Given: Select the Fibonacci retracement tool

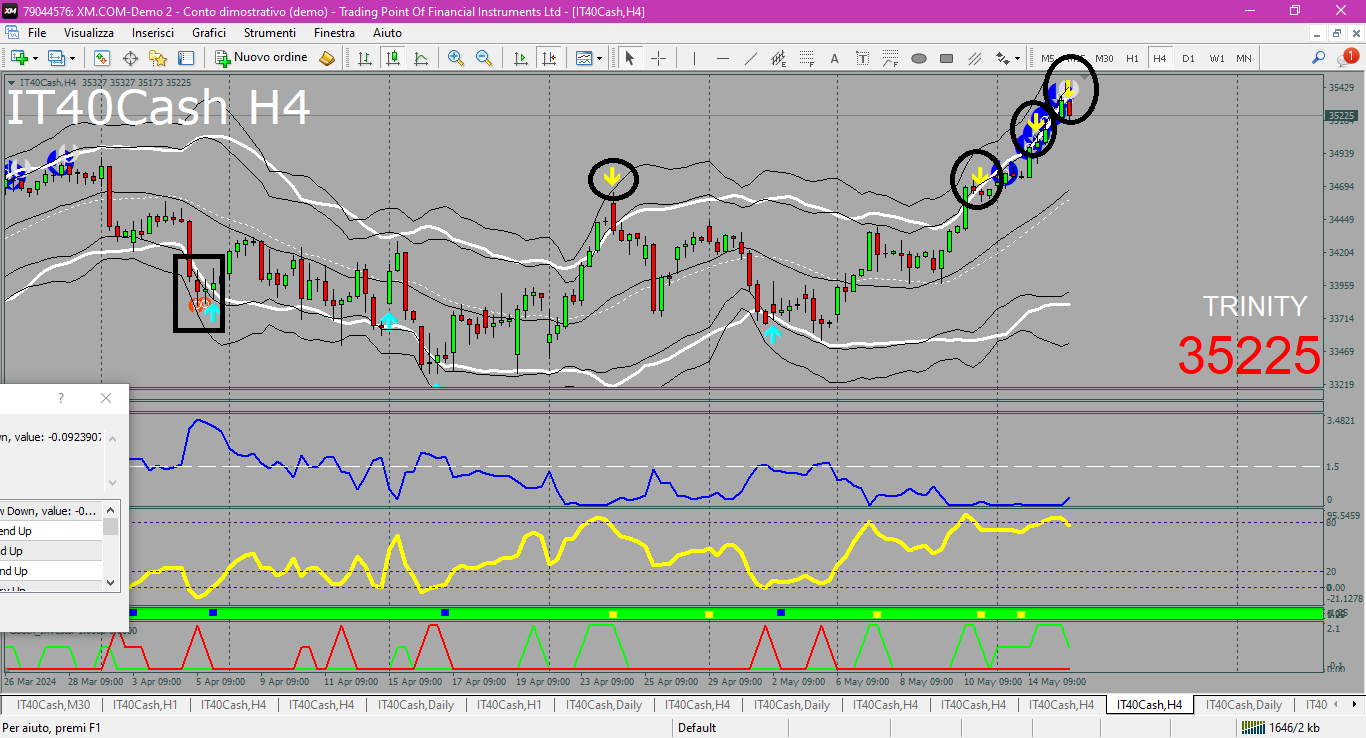Looking at the screenshot, I should 806,58.
